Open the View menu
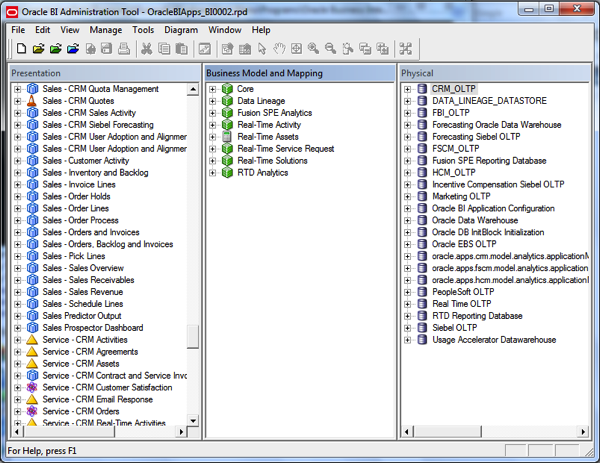Viewport: 600px width, 463px height. pyautogui.click(x=70, y=30)
